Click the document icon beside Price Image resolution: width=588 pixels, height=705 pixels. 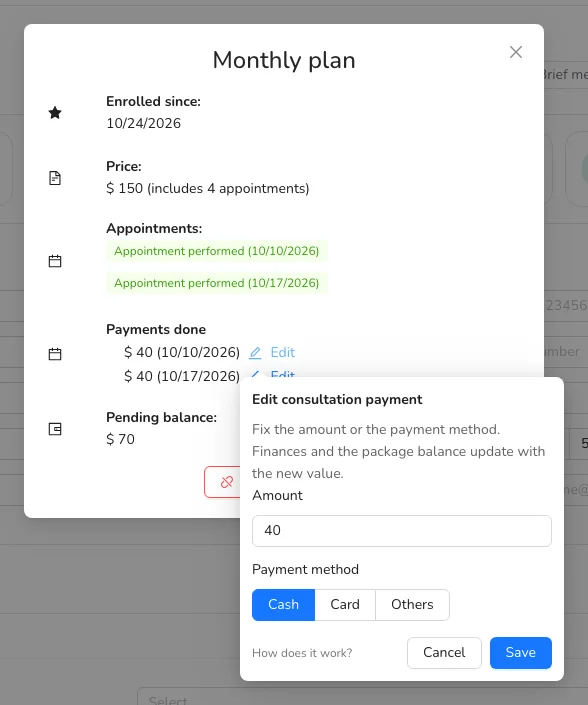pyautogui.click(x=55, y=178)
